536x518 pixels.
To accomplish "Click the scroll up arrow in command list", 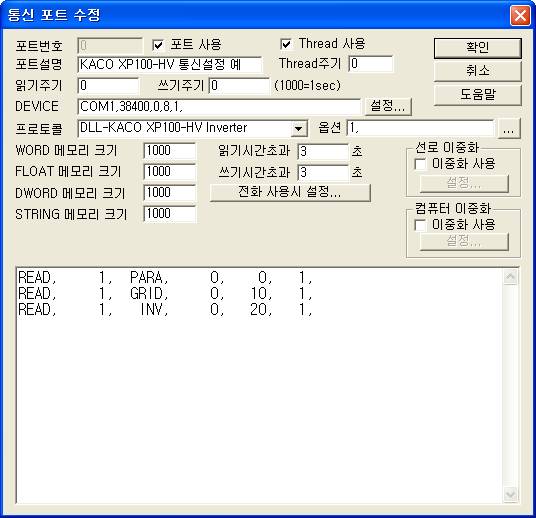I will [x=511, y=277].
